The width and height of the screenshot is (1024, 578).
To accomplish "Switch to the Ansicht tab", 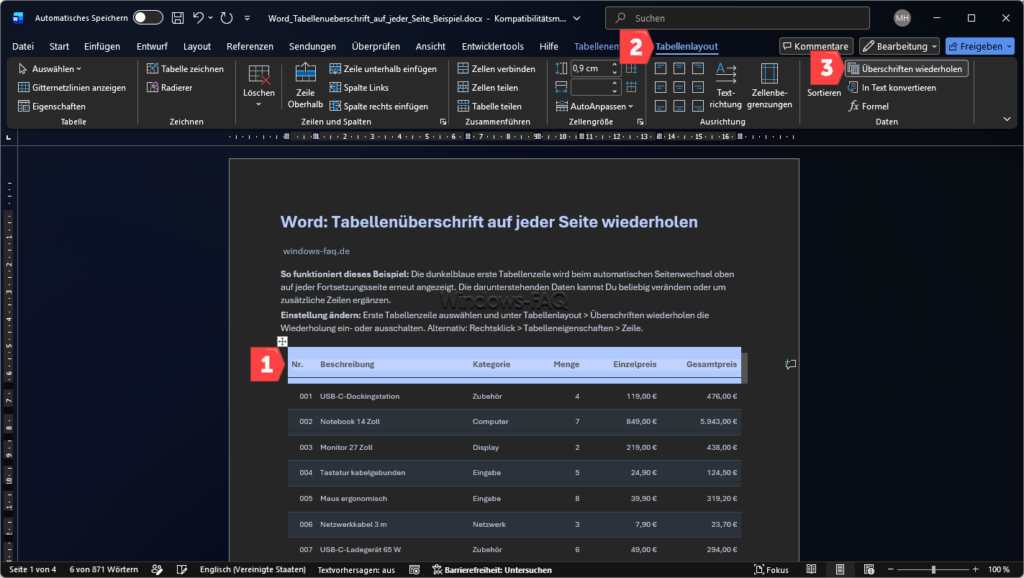I will click(x=430, y=46).
